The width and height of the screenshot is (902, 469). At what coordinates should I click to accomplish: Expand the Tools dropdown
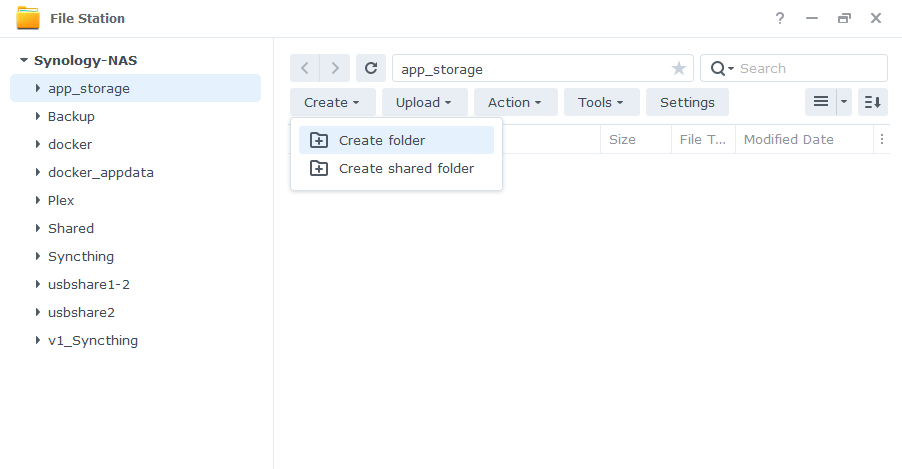601,102
